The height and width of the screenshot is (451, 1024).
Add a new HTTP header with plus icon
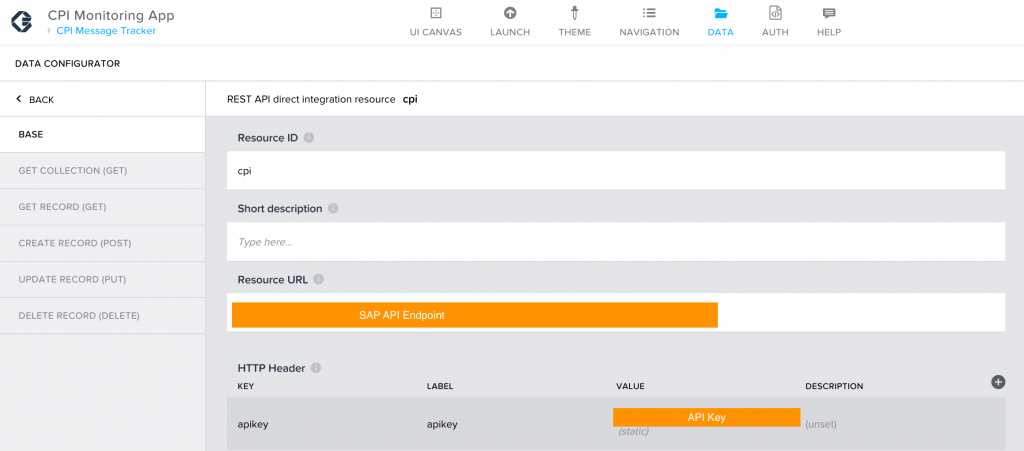pyautogui.click(x=998, y=382)
